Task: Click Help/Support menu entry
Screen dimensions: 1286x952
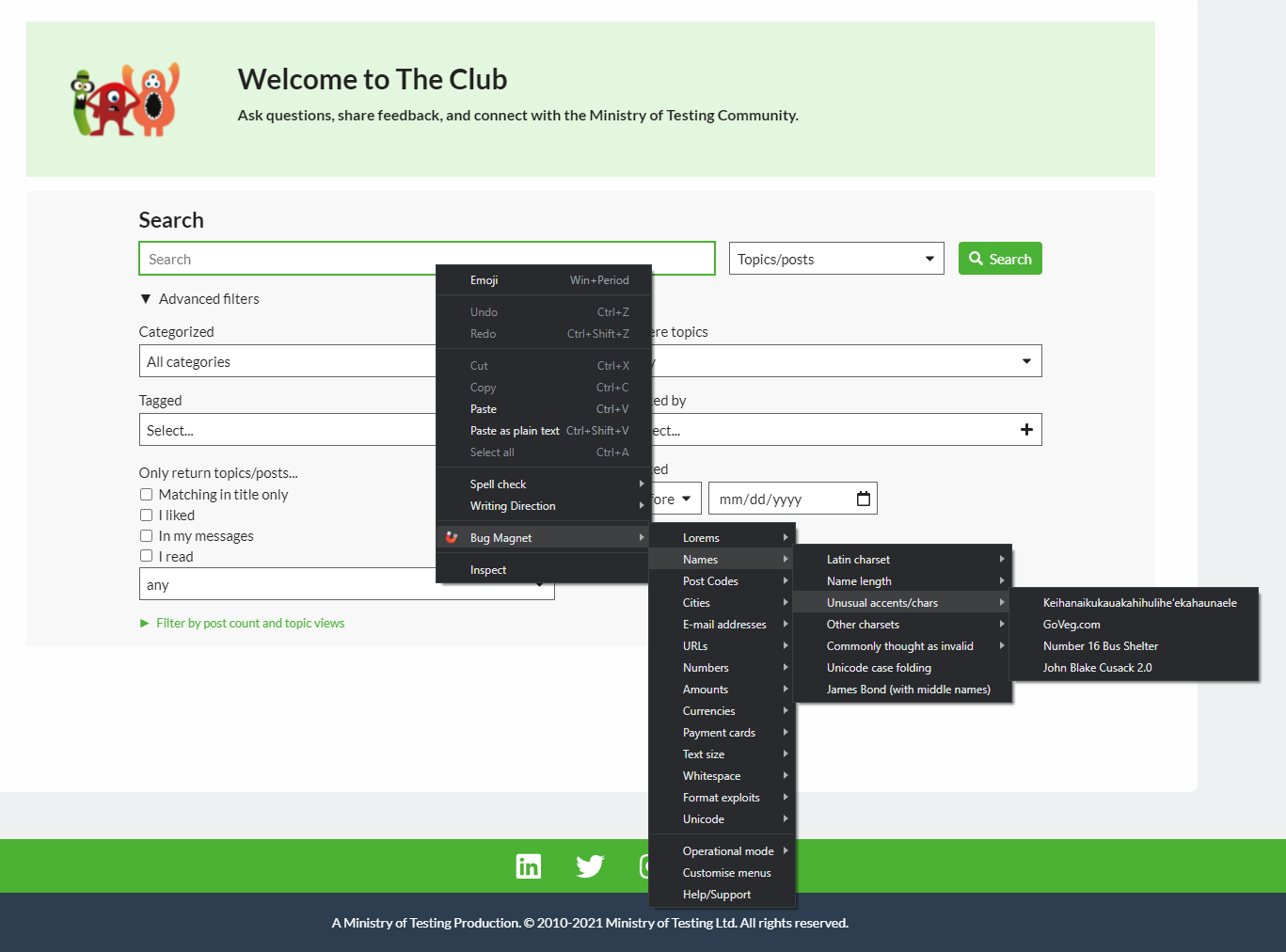Action: point(722,895)
